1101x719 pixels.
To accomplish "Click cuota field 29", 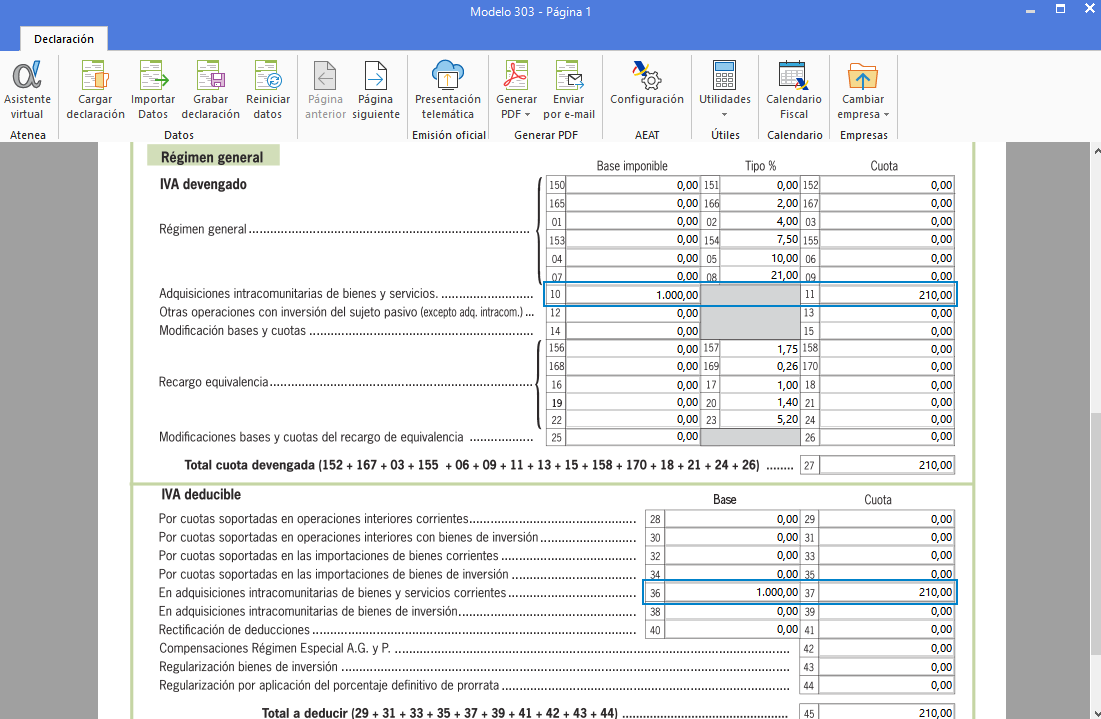I will click(887, 520).
